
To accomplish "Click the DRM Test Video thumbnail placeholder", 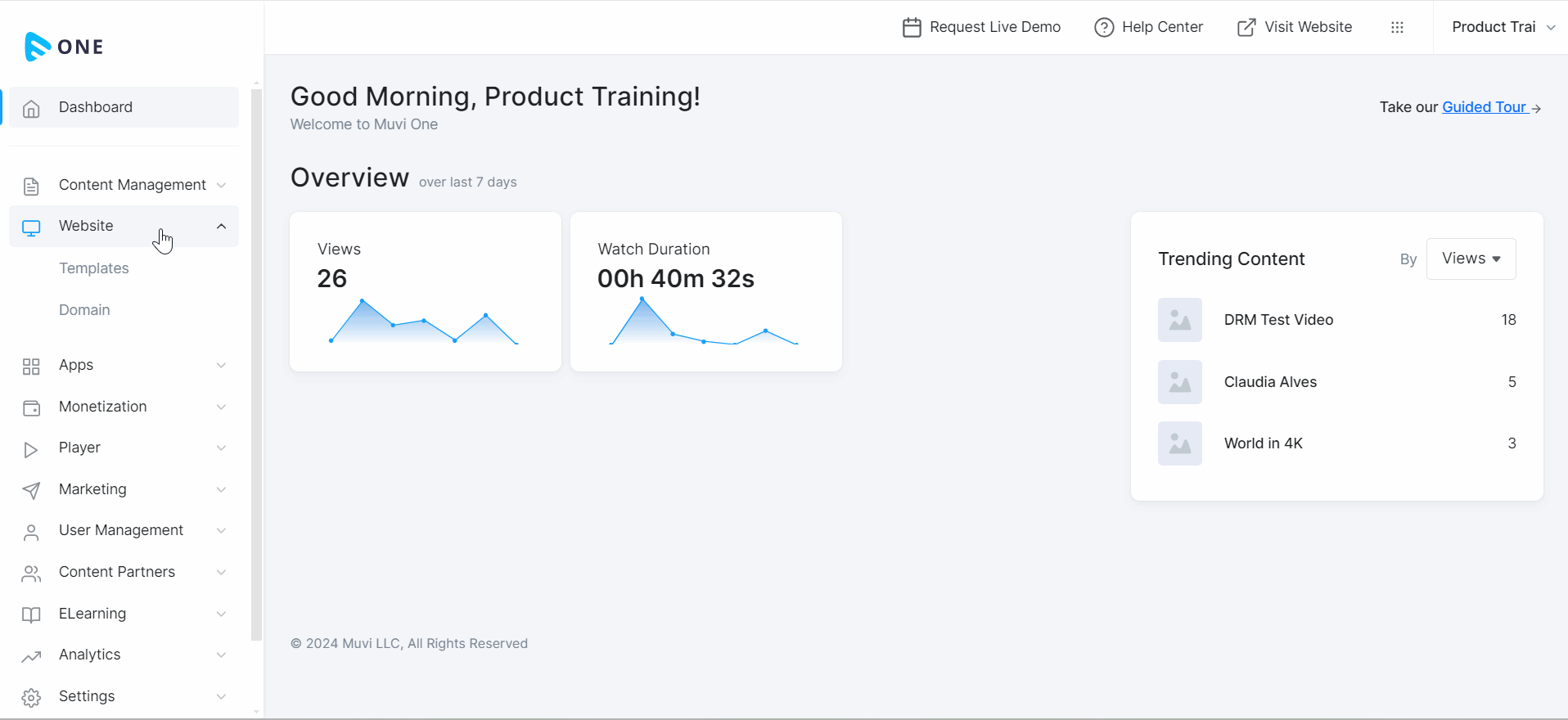I will (1179, 320).
